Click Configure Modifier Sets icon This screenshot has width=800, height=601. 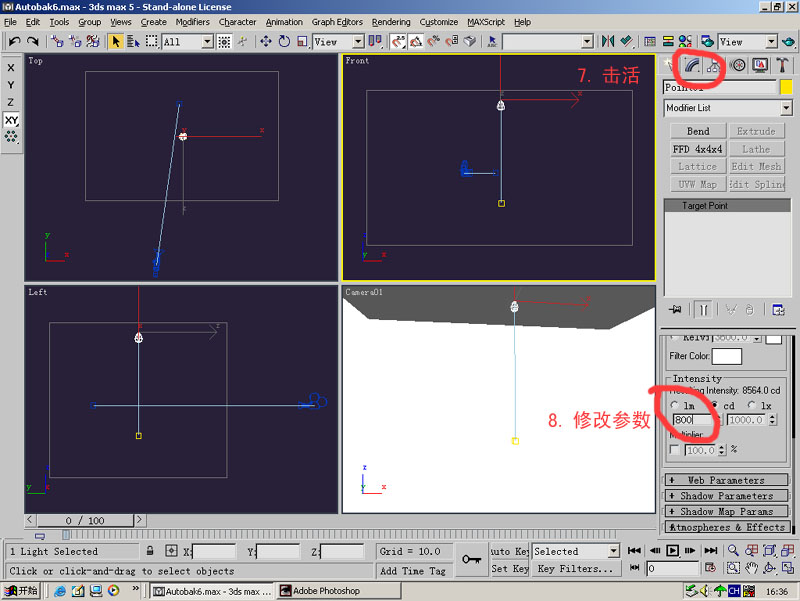point(778,310)
